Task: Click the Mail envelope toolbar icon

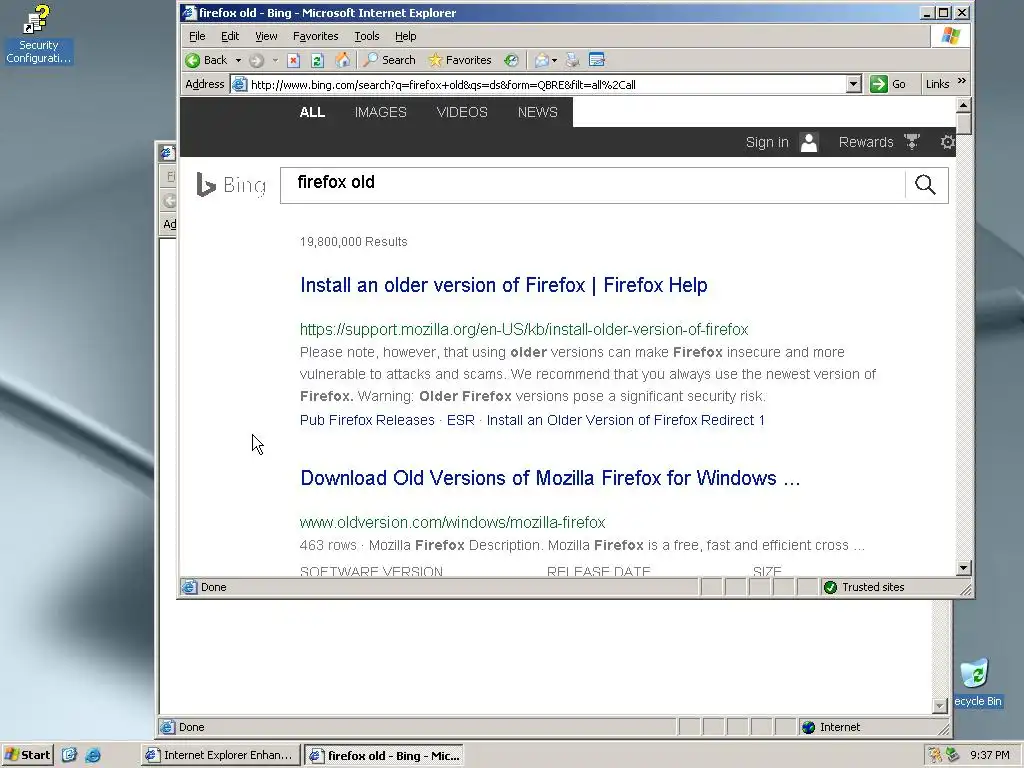Action: coord(541,60)
